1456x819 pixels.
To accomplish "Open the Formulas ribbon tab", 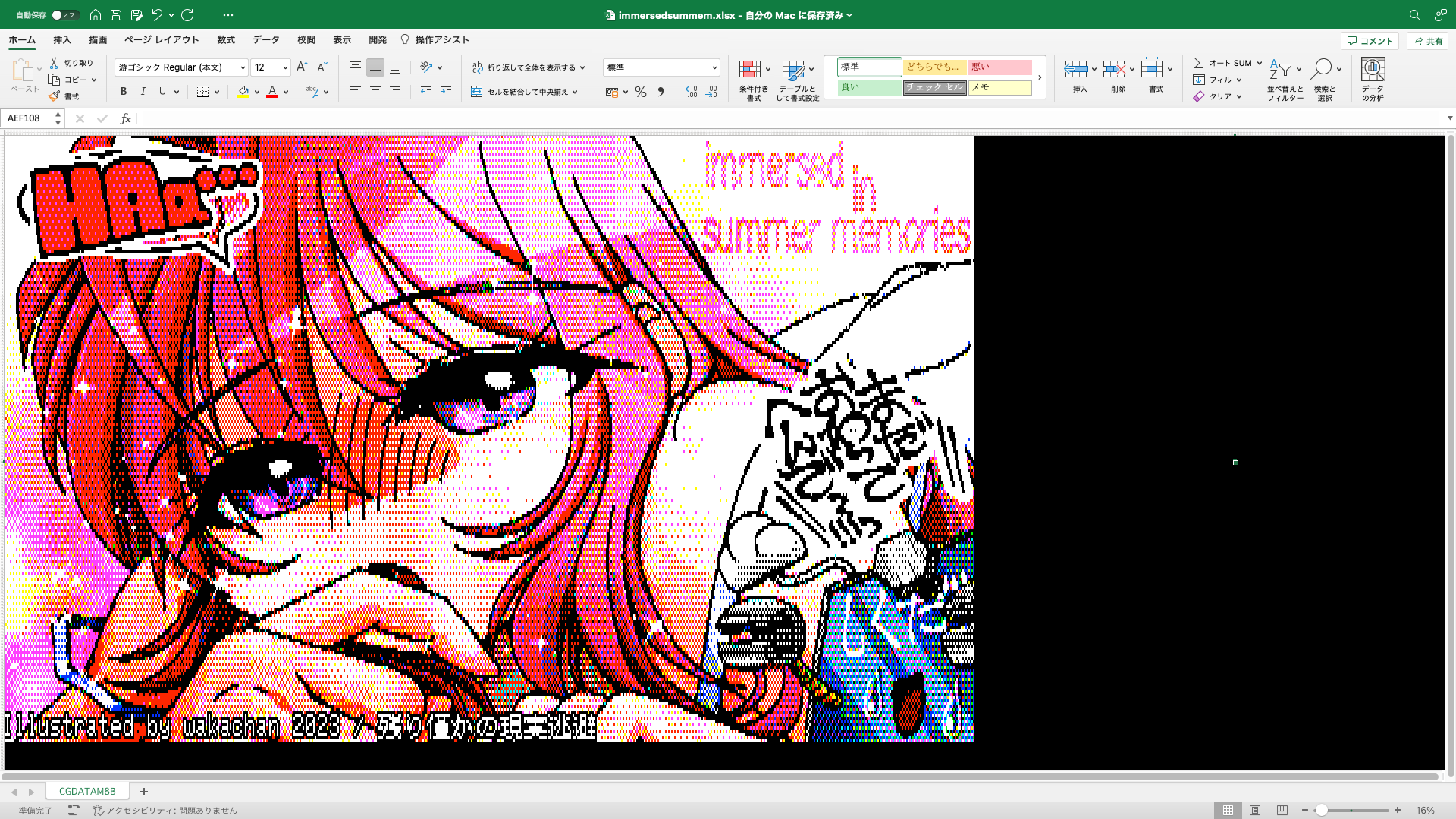I will [226, 39].
